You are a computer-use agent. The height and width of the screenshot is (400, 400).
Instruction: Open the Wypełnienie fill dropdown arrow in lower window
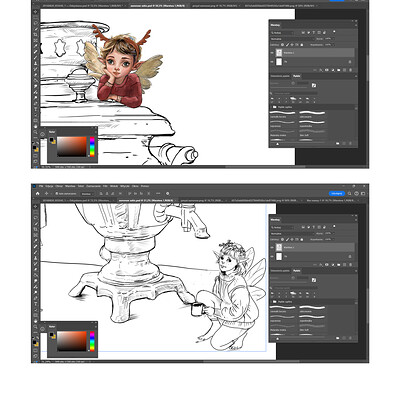(333, 239)
